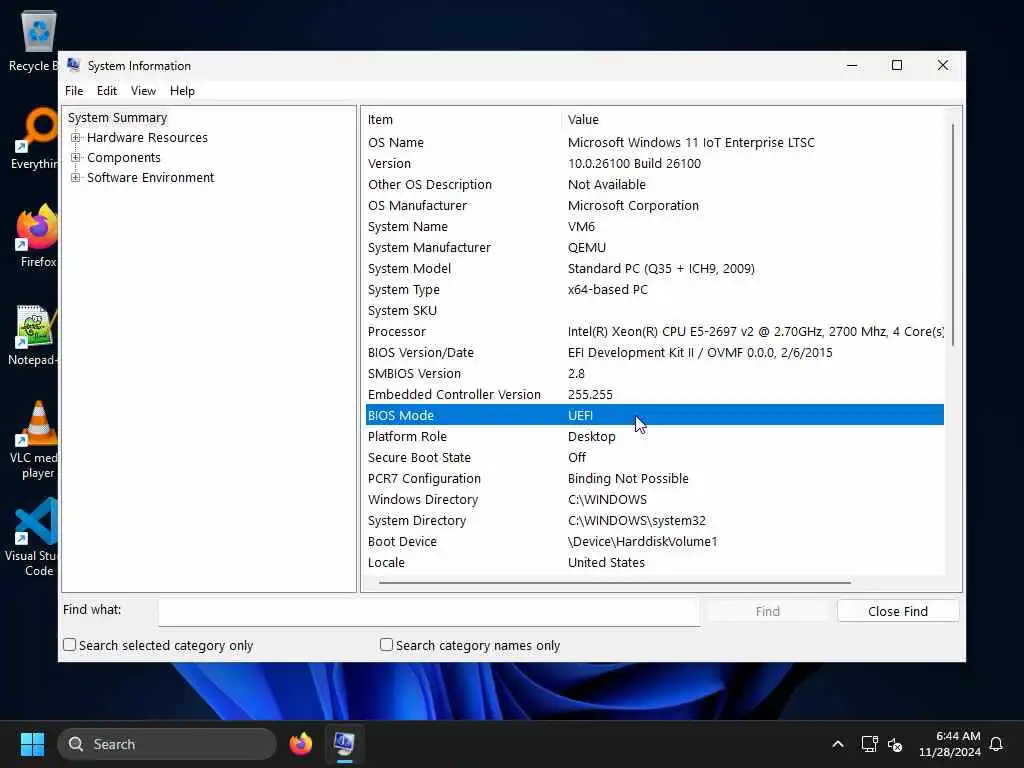Select the Version row
This screenshot has height=768, width=1024.
pos(655,163)
